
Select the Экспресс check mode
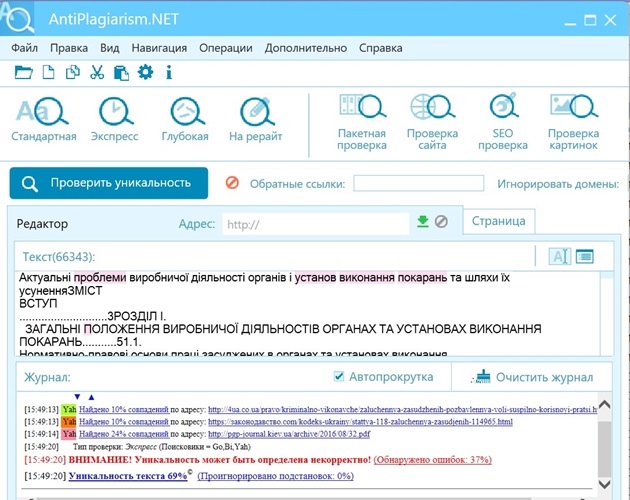click(115, 119)
